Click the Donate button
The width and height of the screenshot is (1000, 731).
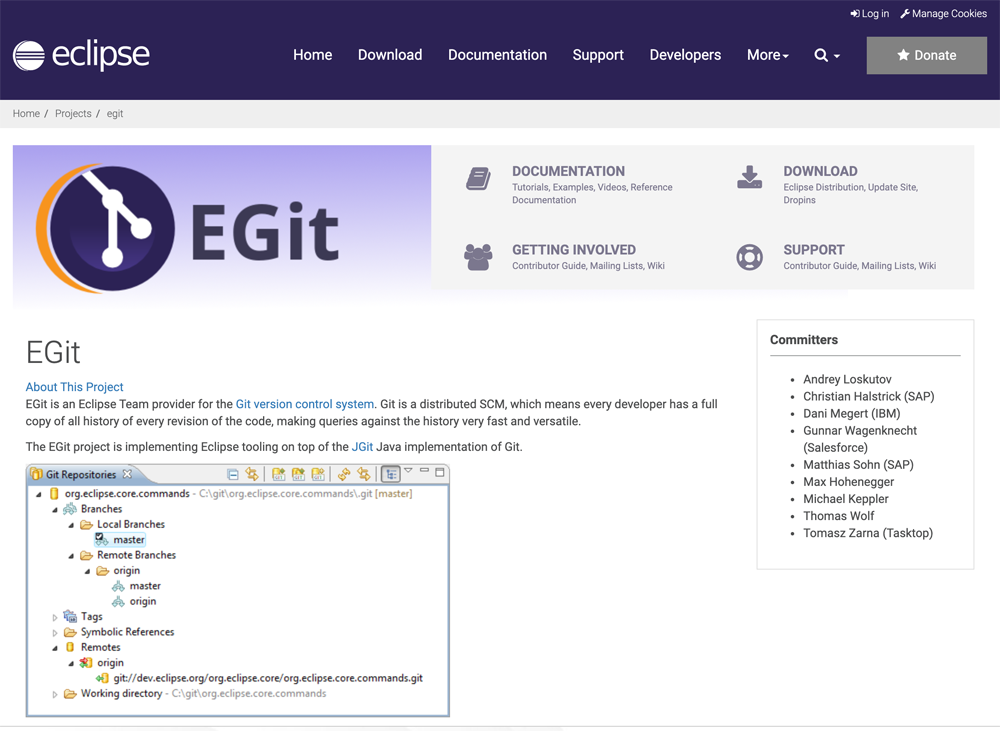click(927, 55)
